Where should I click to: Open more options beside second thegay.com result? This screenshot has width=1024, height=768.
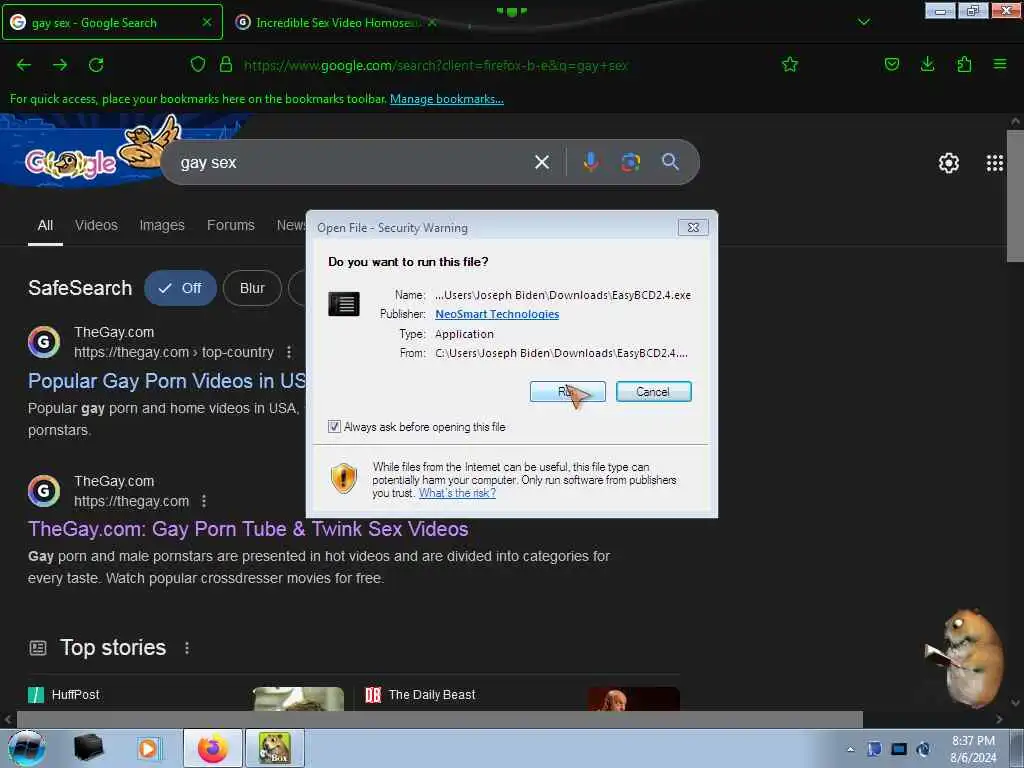(204, 501)
